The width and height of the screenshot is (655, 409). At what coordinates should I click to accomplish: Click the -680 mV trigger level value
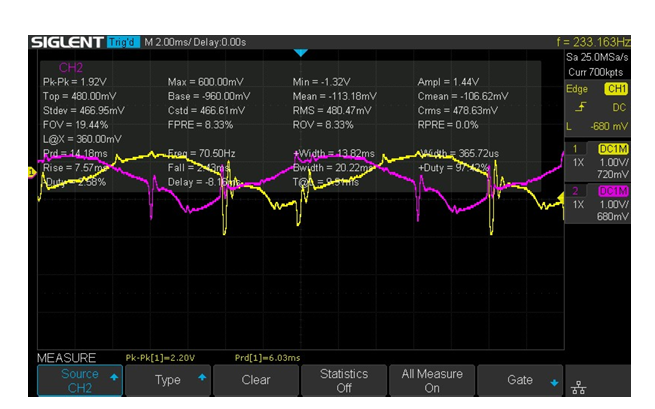pos(609,126)
